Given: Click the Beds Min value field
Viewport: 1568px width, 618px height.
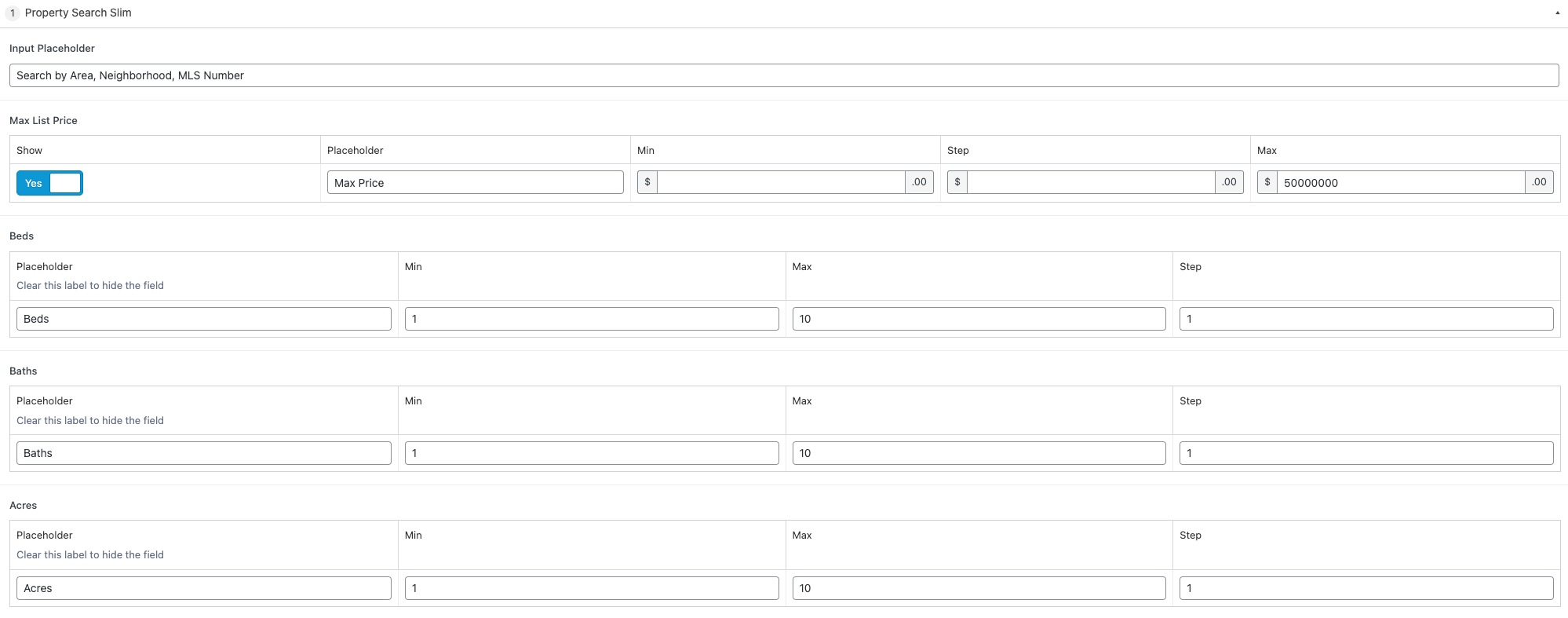Looking at the screenshot, I should click(x=592, y=319).
